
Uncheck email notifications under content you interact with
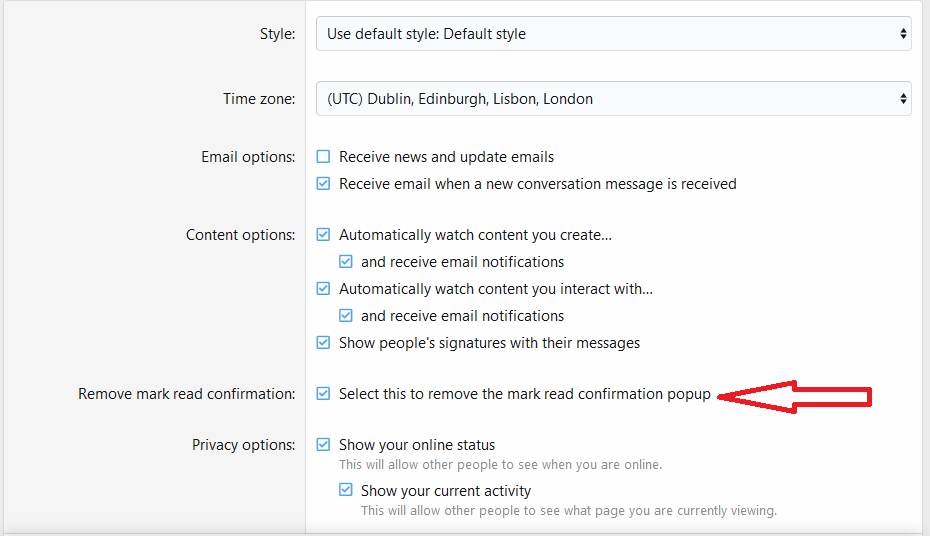coord(345,316)
